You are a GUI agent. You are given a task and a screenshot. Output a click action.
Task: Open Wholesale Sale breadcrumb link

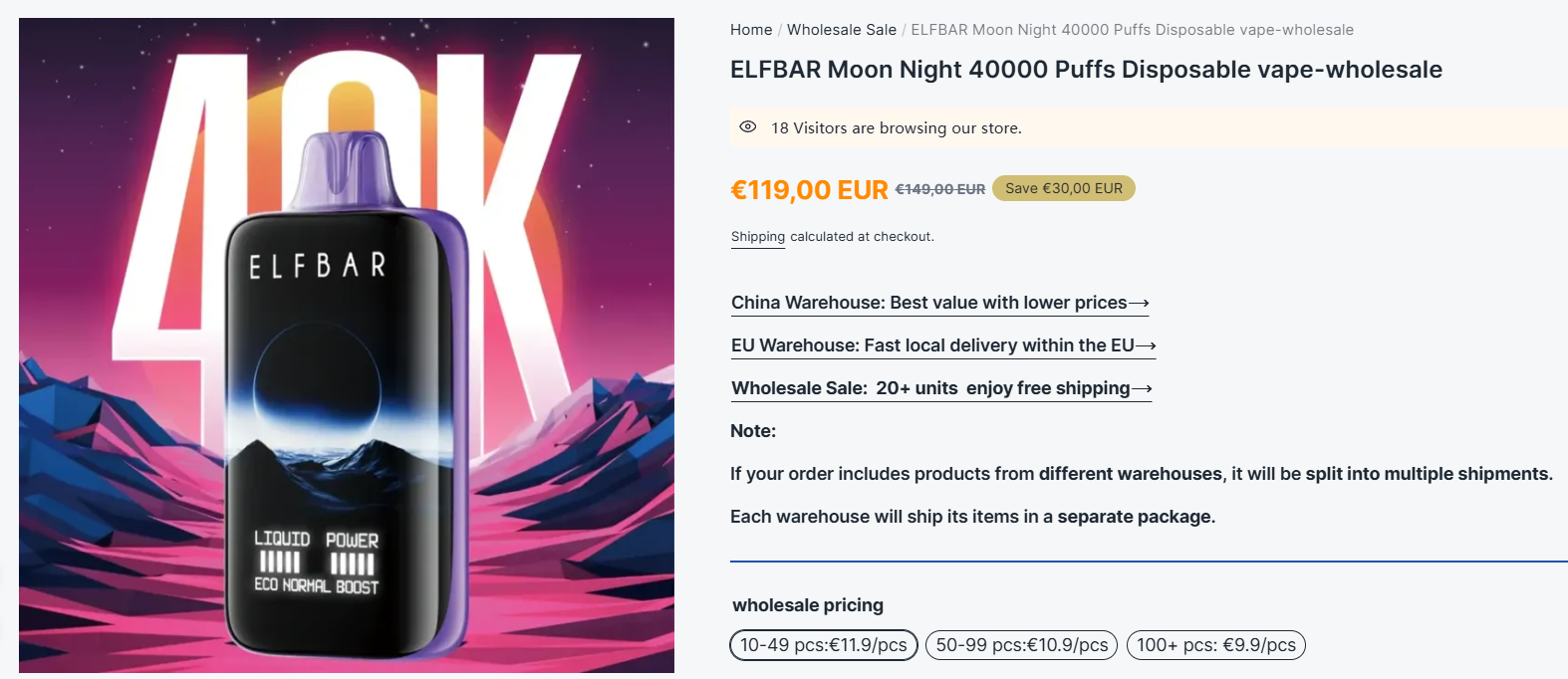pos(842,30)
